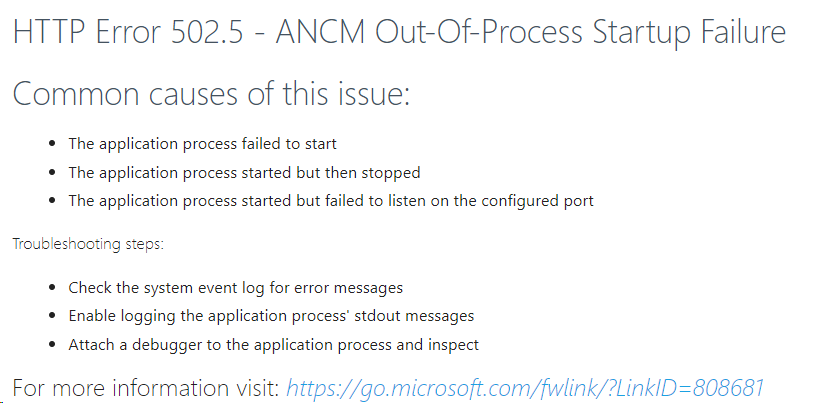Screen dimensions: 819x403
Task: Click the Troubleshooting steps label
Action: point(88,244)
